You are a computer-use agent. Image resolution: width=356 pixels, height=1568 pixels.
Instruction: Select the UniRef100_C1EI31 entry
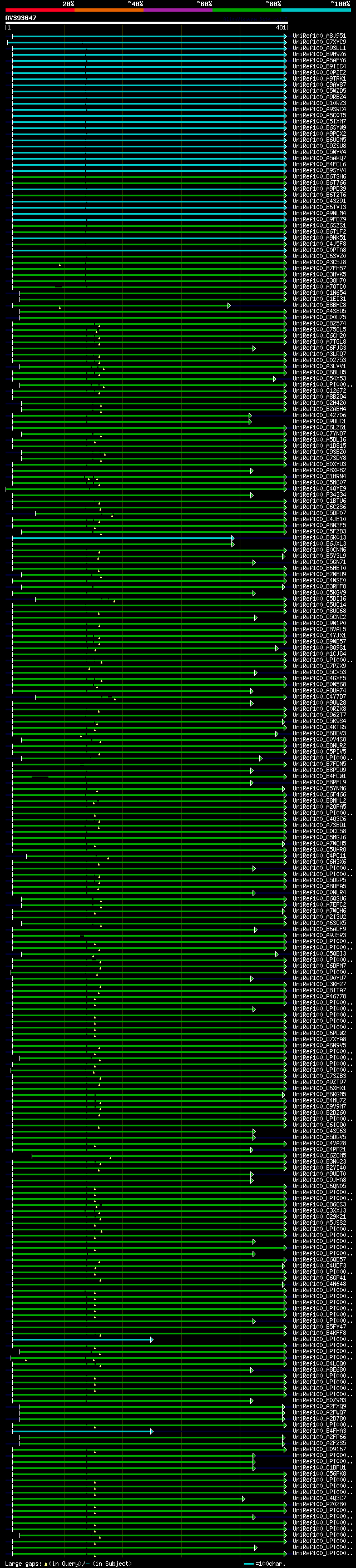(319, 299)
